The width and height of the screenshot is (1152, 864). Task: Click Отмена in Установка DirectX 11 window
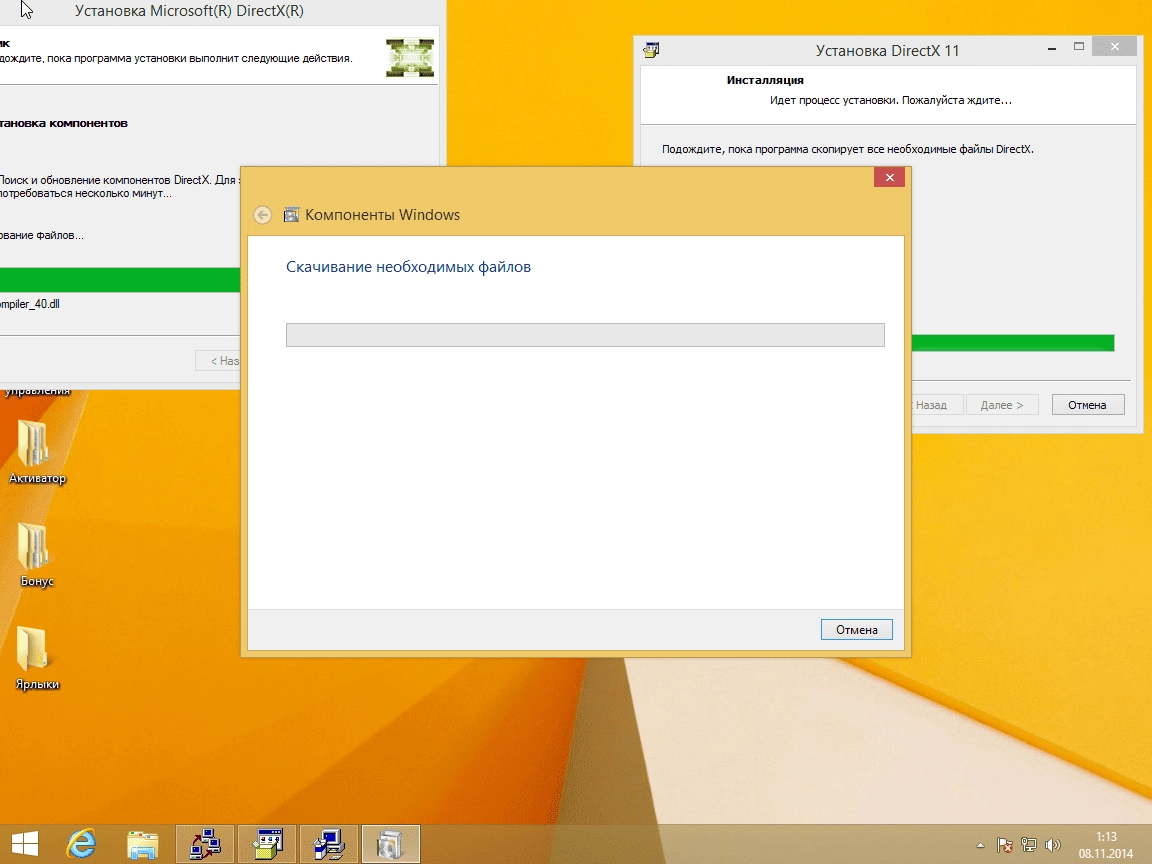pyautogui.click(x=1087, y=405)
